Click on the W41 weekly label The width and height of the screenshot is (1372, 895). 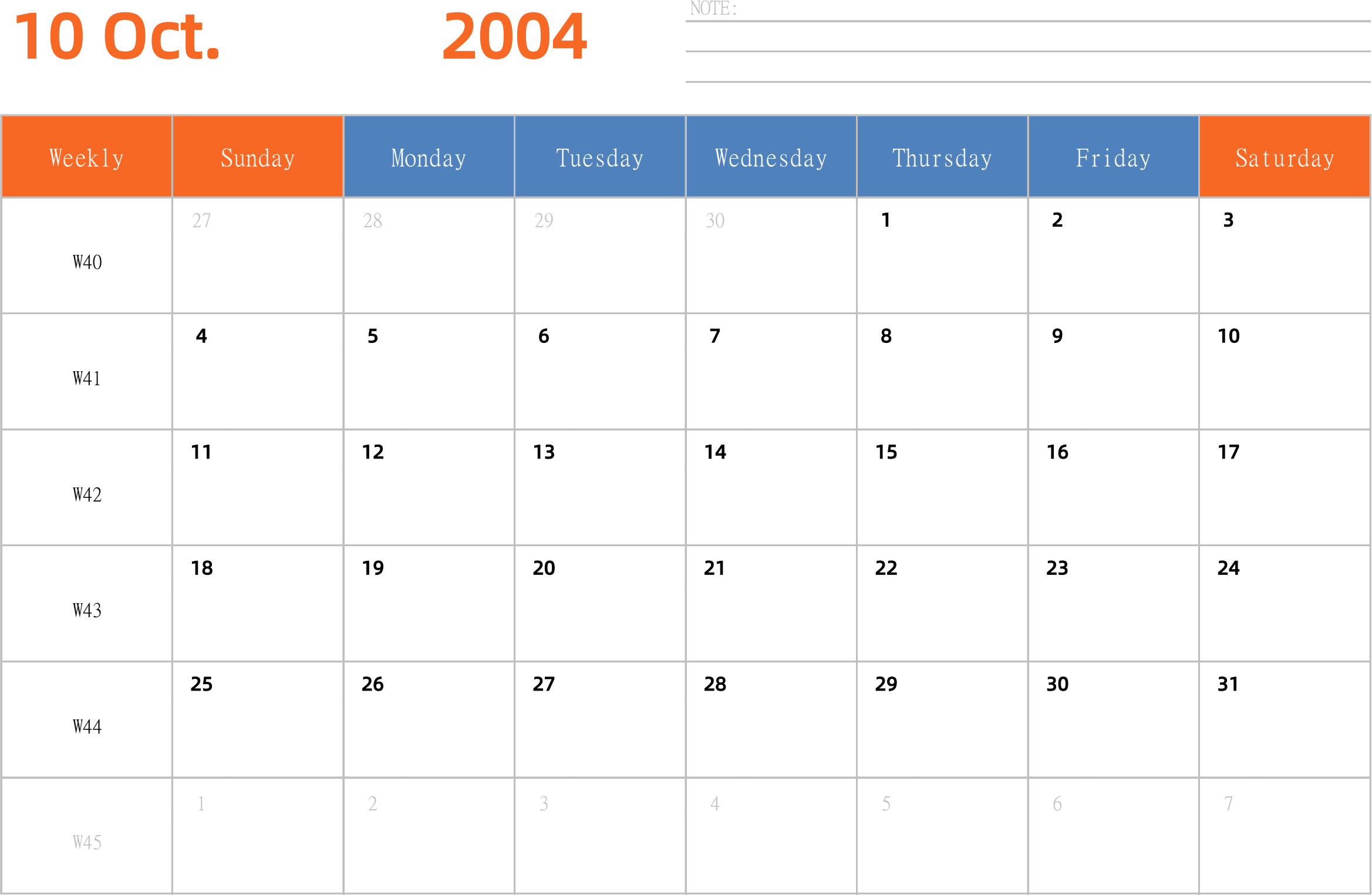[x=85, y=377]
